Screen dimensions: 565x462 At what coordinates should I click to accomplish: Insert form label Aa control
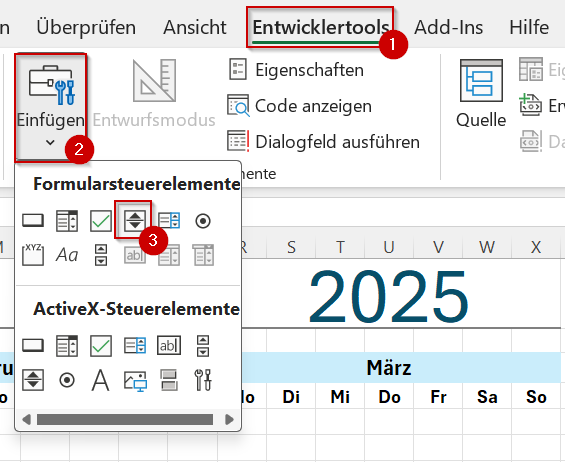67,254
